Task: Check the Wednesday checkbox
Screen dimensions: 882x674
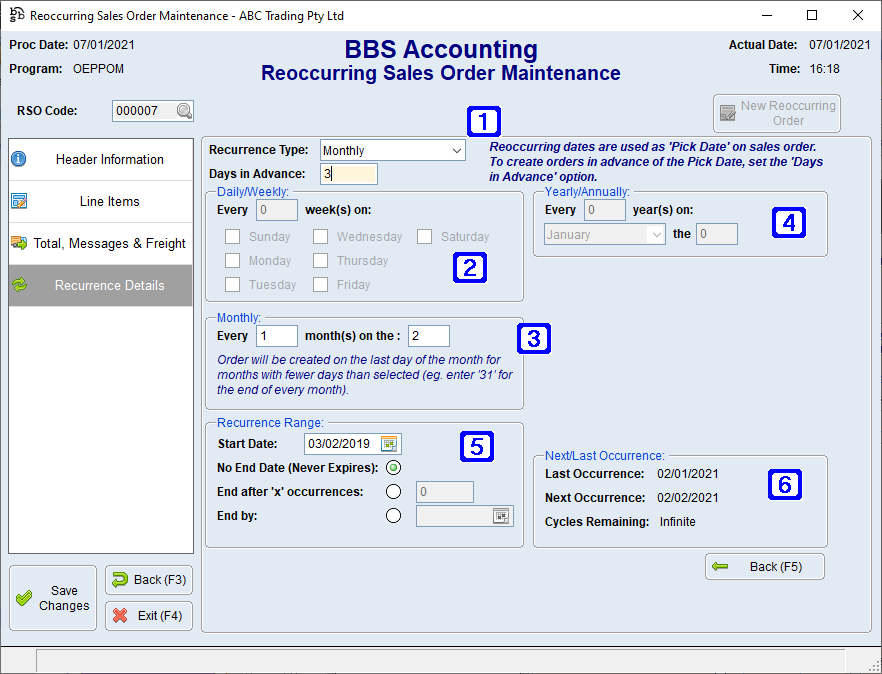Action: (320, 236)
